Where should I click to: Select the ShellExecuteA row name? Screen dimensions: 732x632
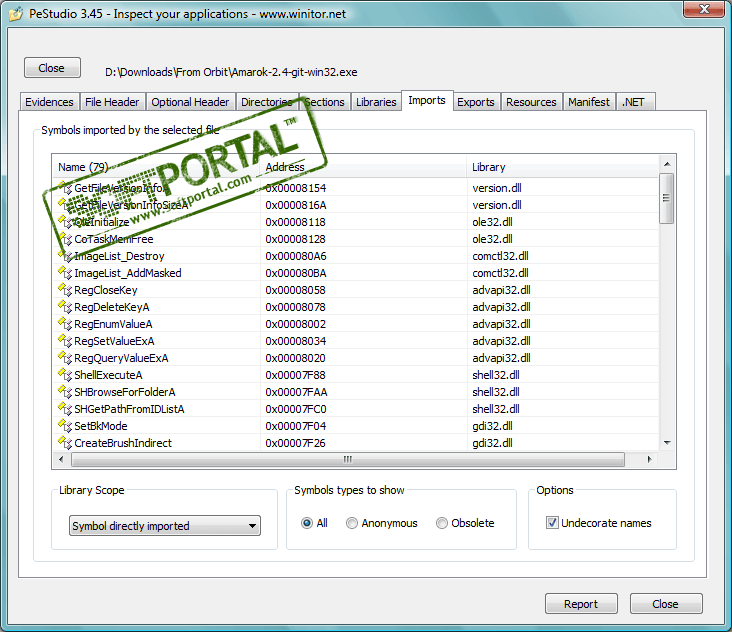coord(108,375)
